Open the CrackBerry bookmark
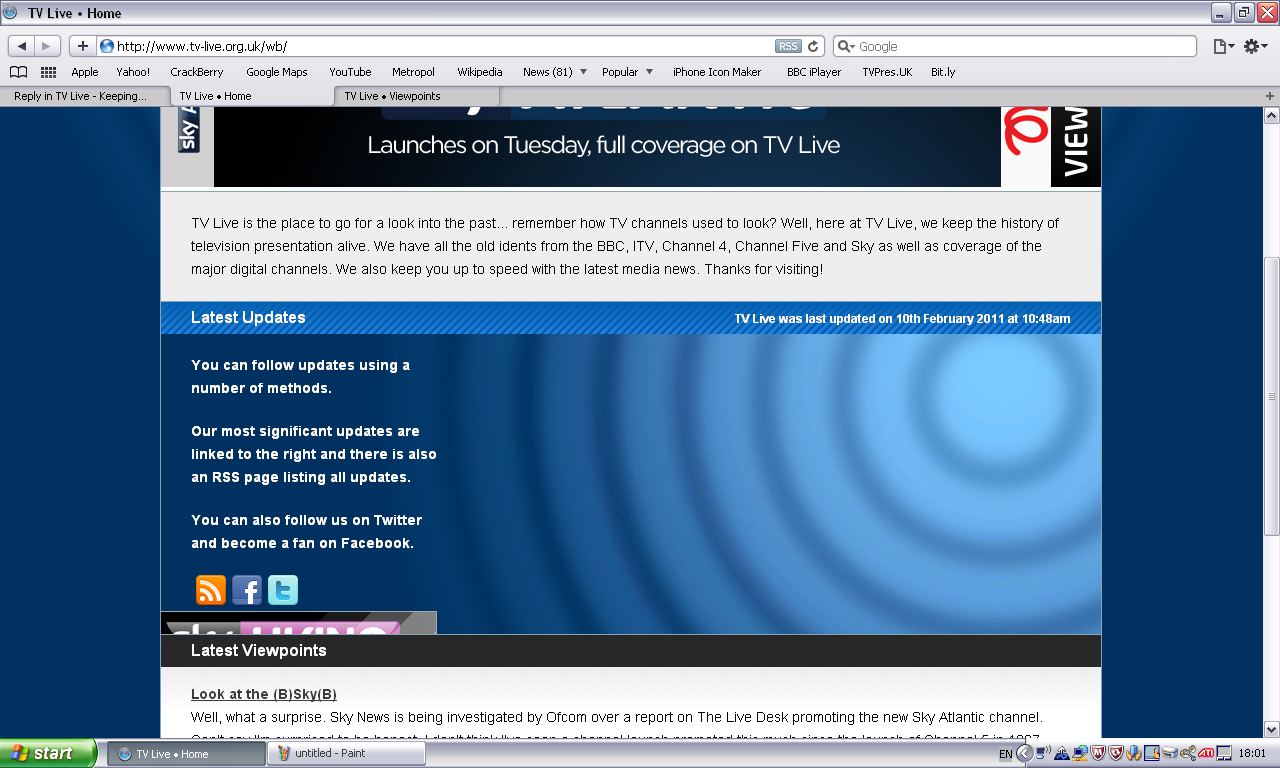1280x768 pixels. (197, 72)
